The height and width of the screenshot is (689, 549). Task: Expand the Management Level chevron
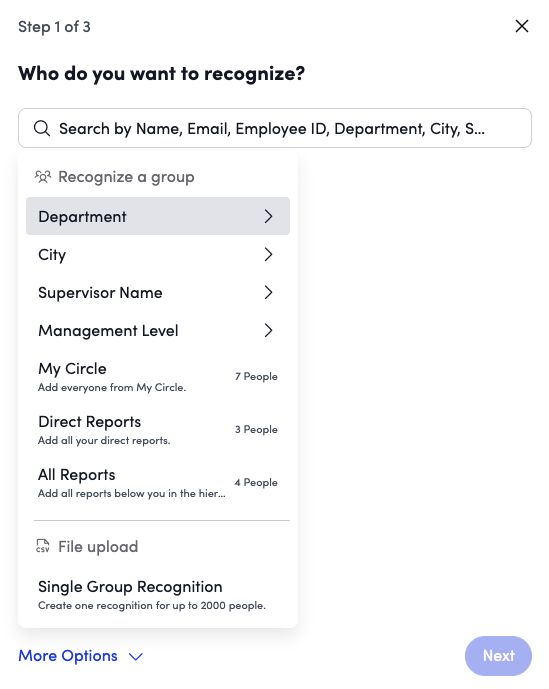[x=269, y=330]
